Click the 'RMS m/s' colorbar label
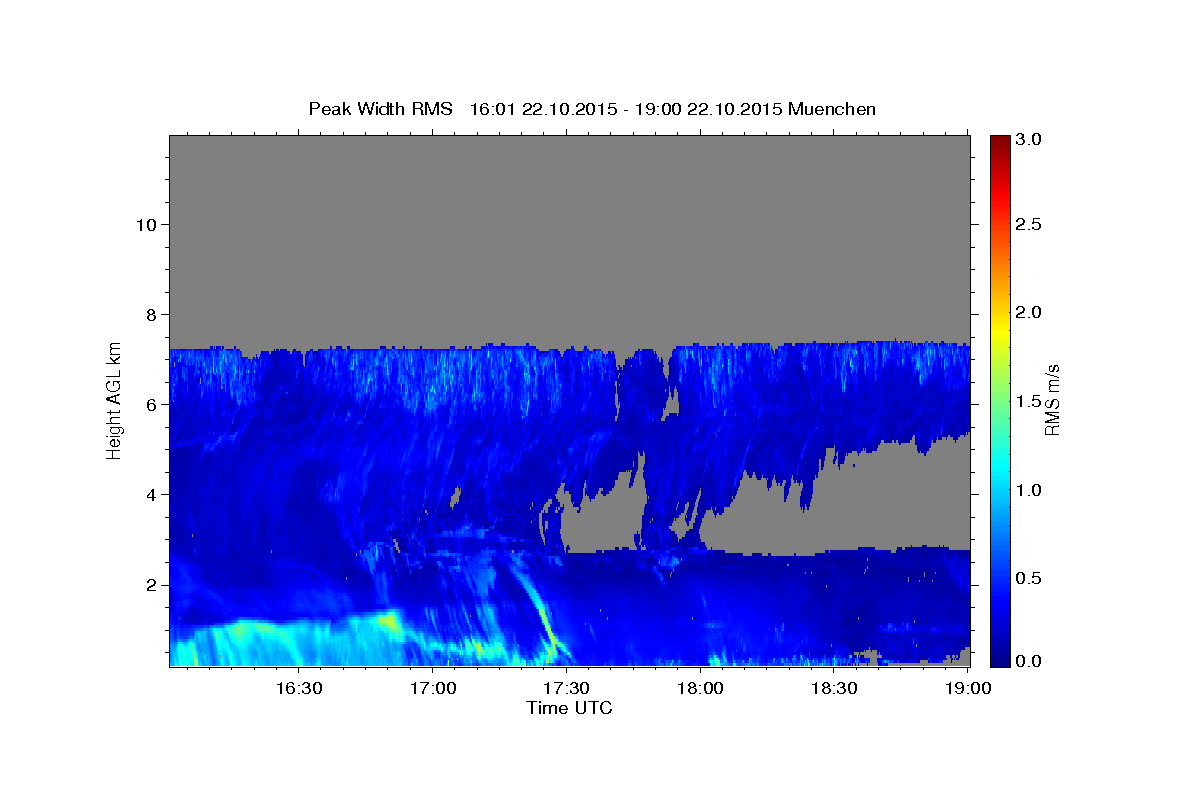 [x=1052, y=401]
